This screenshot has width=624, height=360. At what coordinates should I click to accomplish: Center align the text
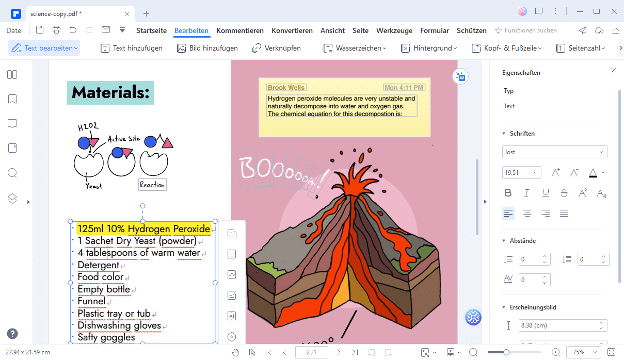(x=527, y=214)
